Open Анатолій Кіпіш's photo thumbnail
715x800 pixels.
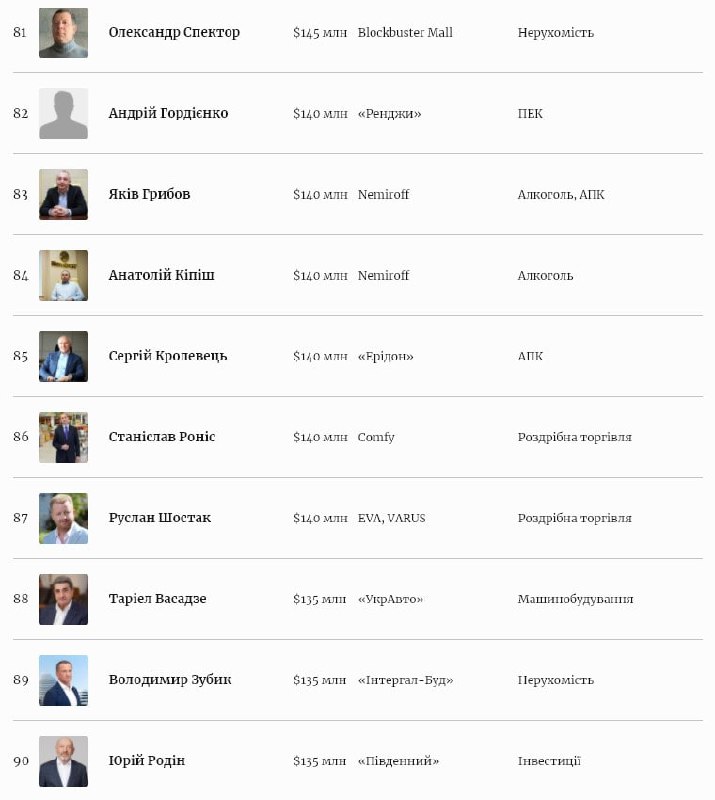point(63,276)
